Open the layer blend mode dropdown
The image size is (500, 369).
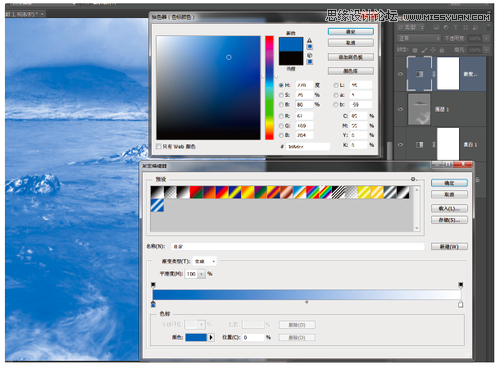pos(419,39)
